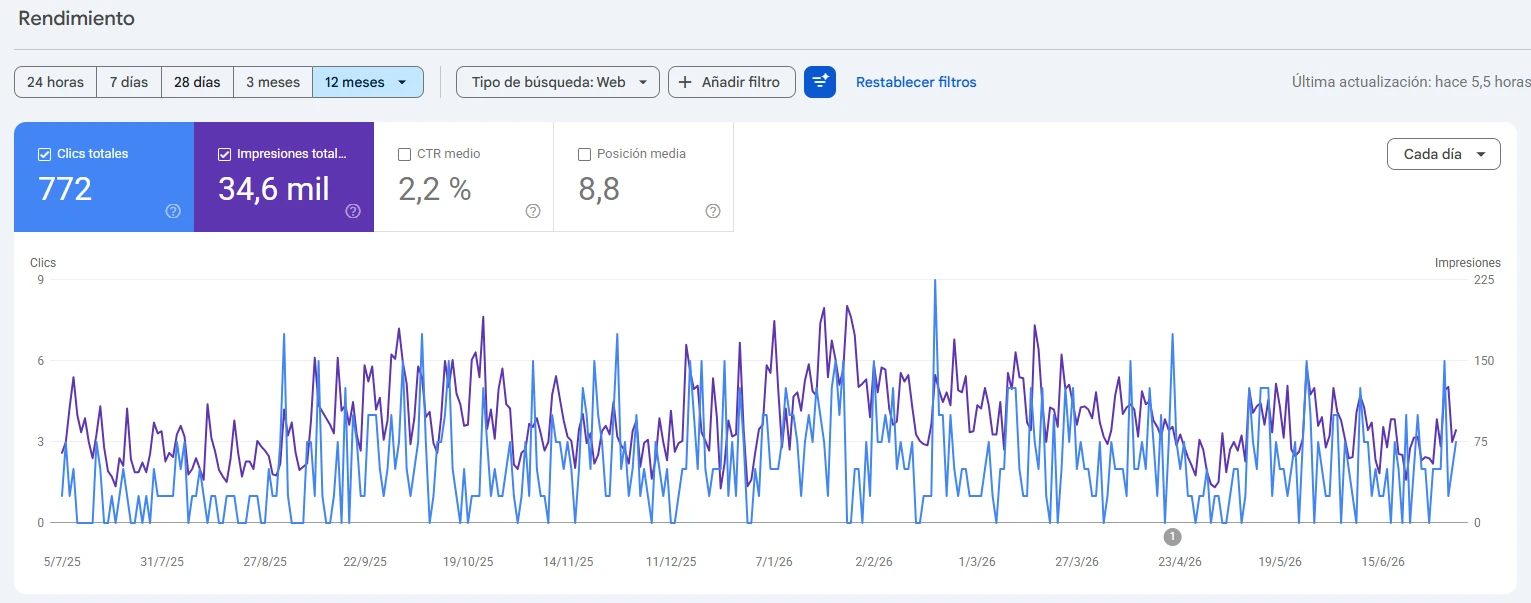This screenshot has height=603, width=1531.
Task: Click the 1/3/26 date axis label
Action: [977, 562]
